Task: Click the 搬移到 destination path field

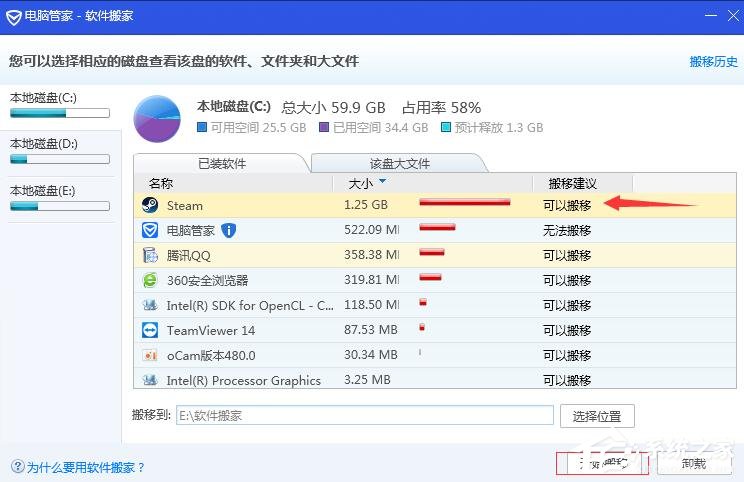Action: pyautogui.click(x=364, y=415)
